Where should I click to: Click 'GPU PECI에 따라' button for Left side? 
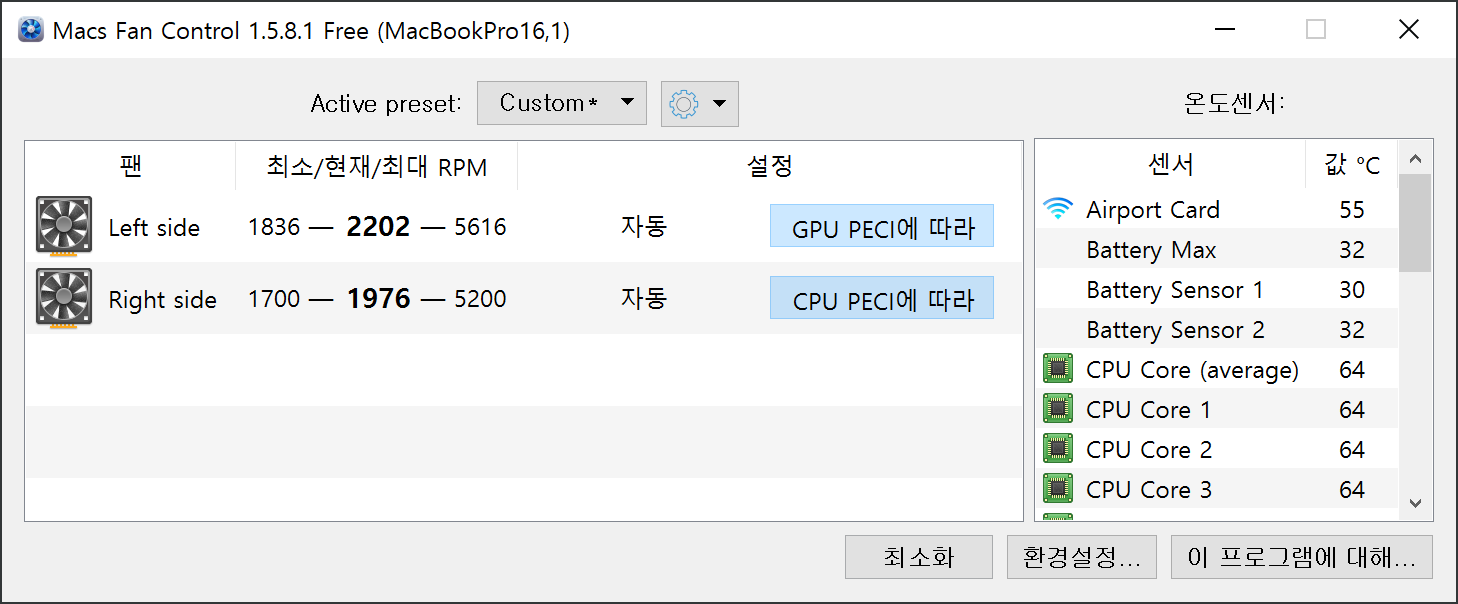tap(882, 226)
